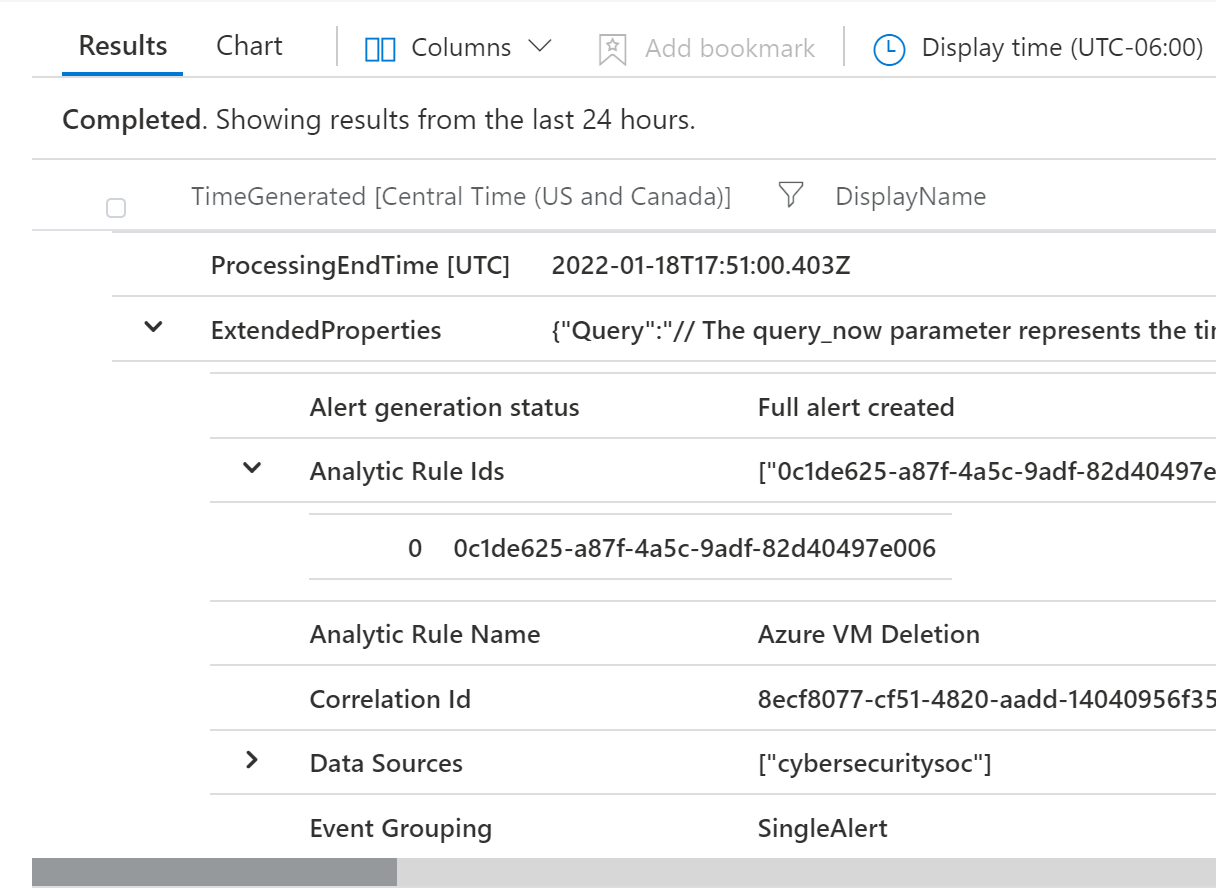Collapse the Analytic Rule Ids row
The width and height of the screenshot is (1216, 890).
252,467
